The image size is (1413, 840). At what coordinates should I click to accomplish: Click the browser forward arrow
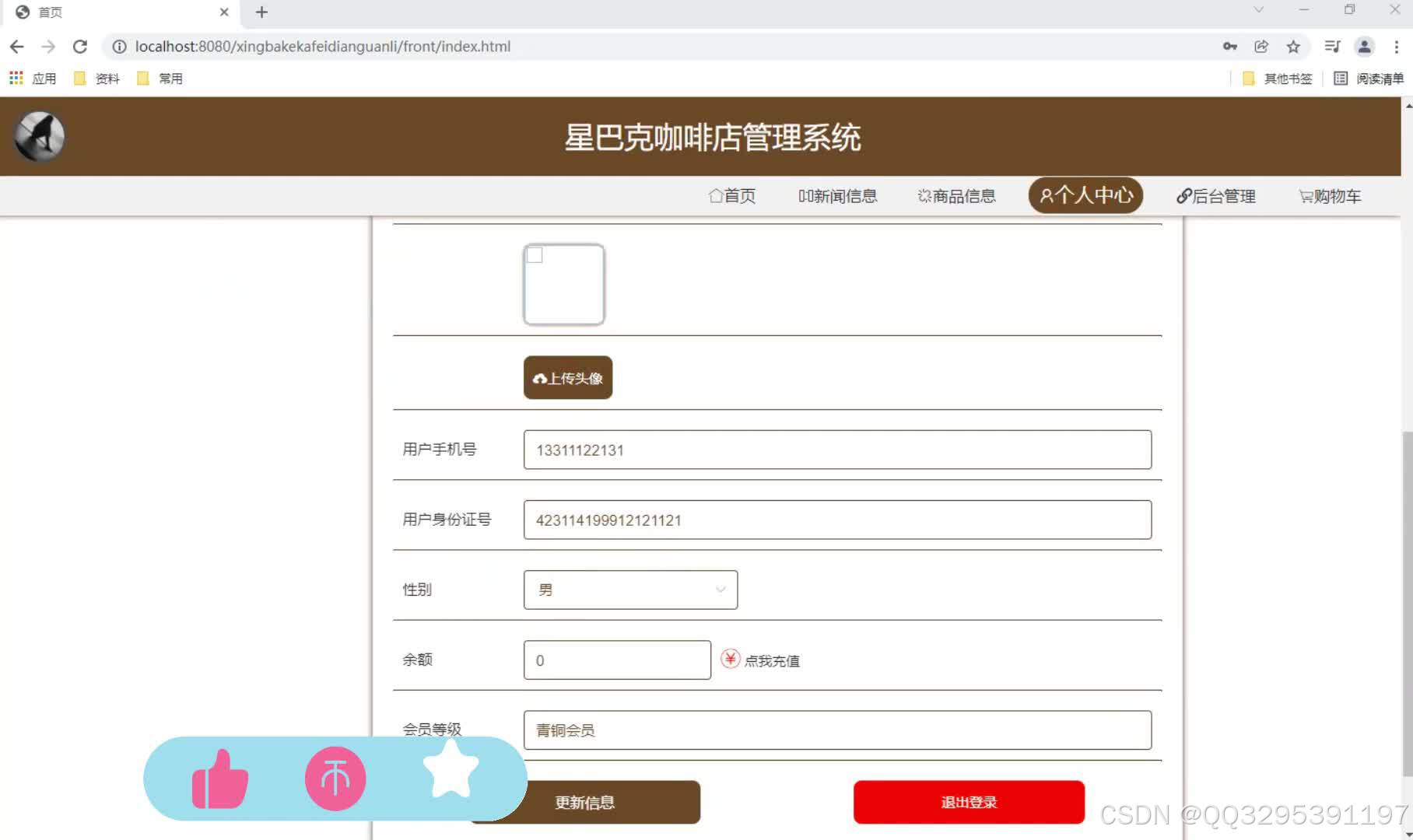(48, 47)
